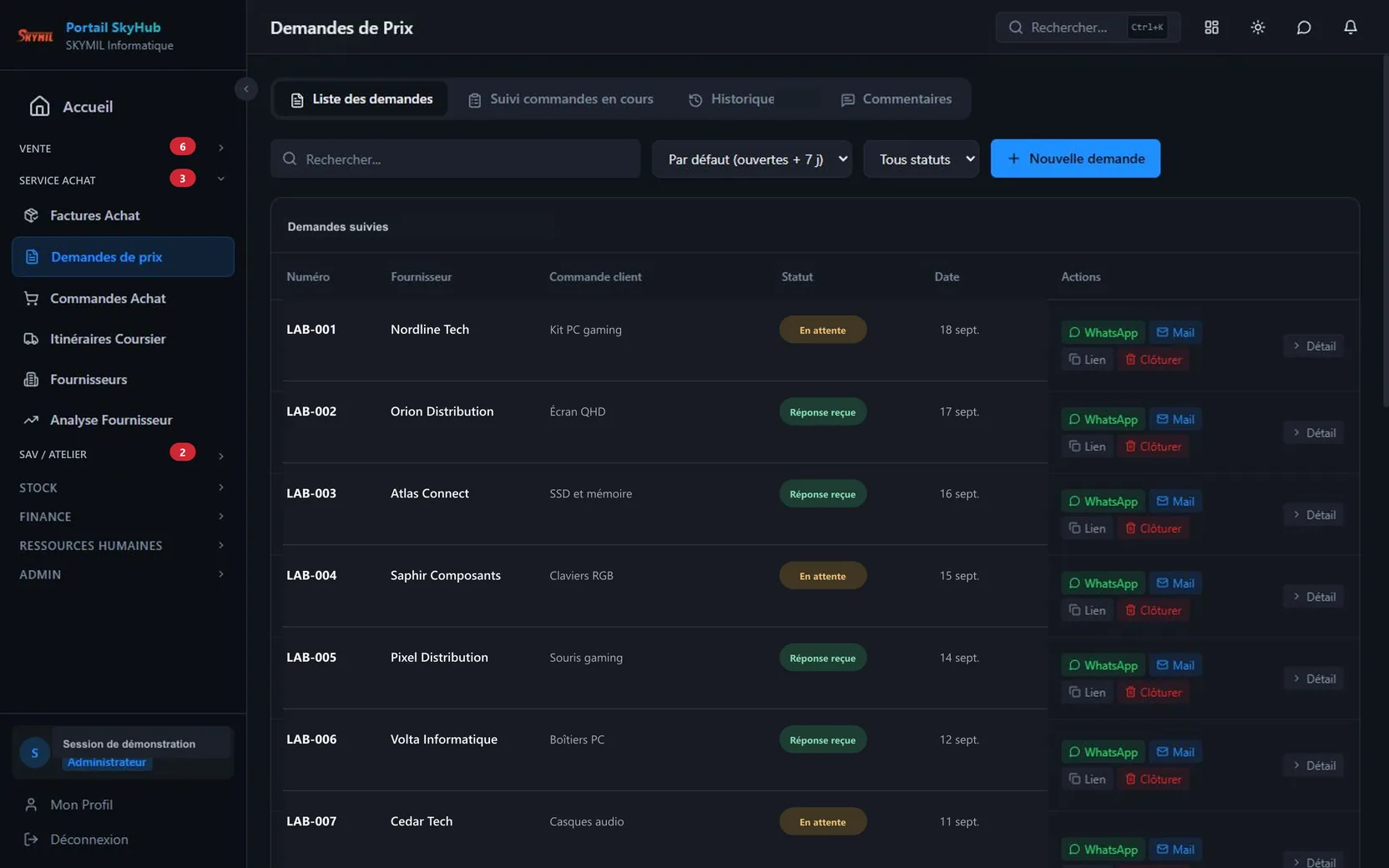
Task: Open Analyse Fournisseur in sidebar
Action: tap(111, 420)
